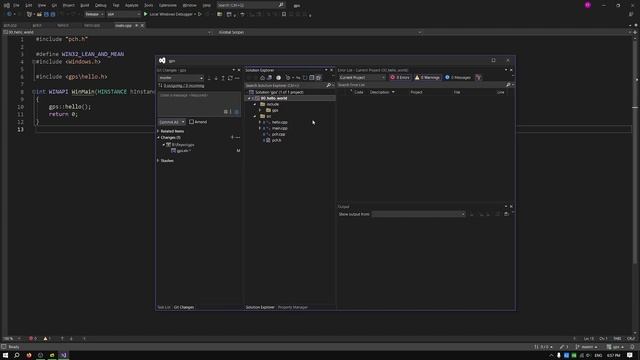The width and height of the screenshot is (640, 360).
Task: Click the Switch Views icon in Solution Explorer
Action: tap(269, 78)
